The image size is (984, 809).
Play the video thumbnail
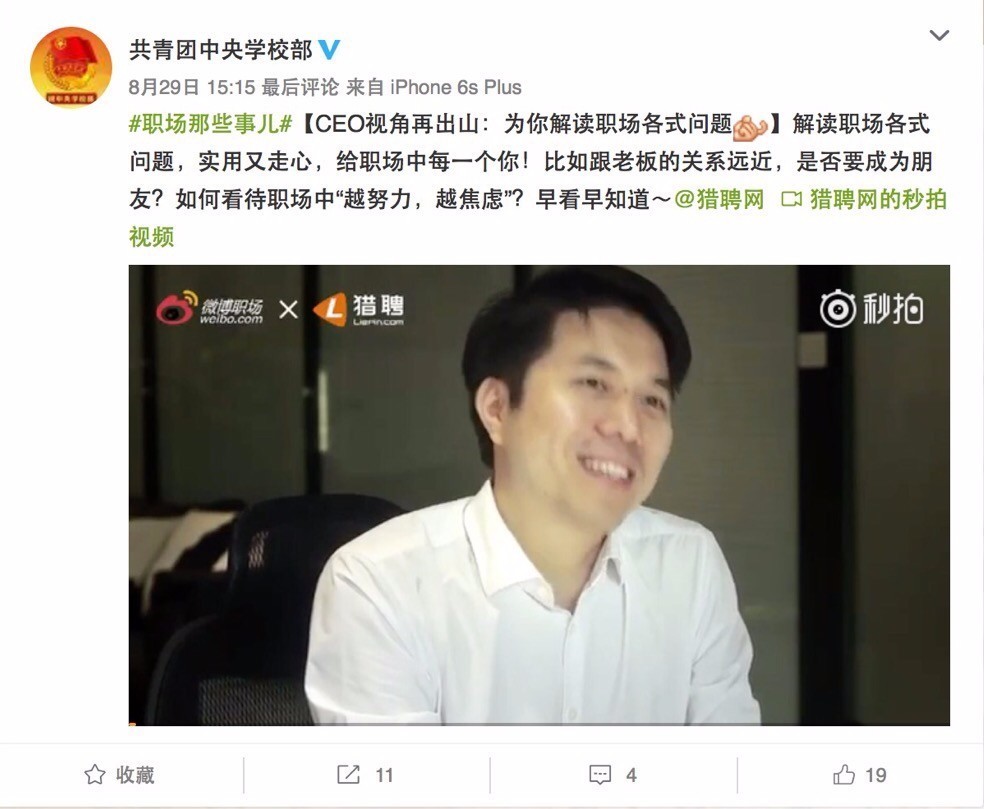pyautogui.click(x=539, y=495)
